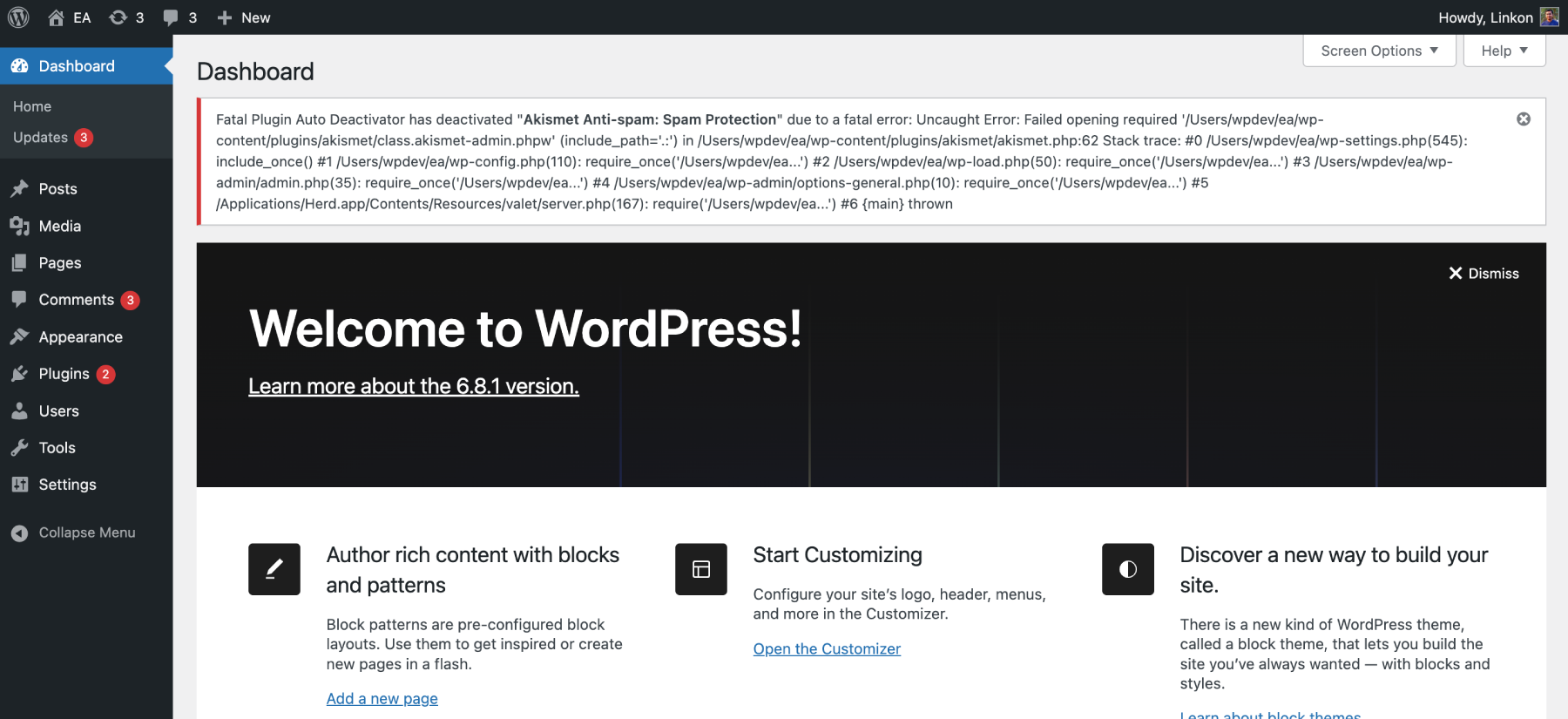
Task: Click the Comments badge showing 3
Action: coord(130,300)
